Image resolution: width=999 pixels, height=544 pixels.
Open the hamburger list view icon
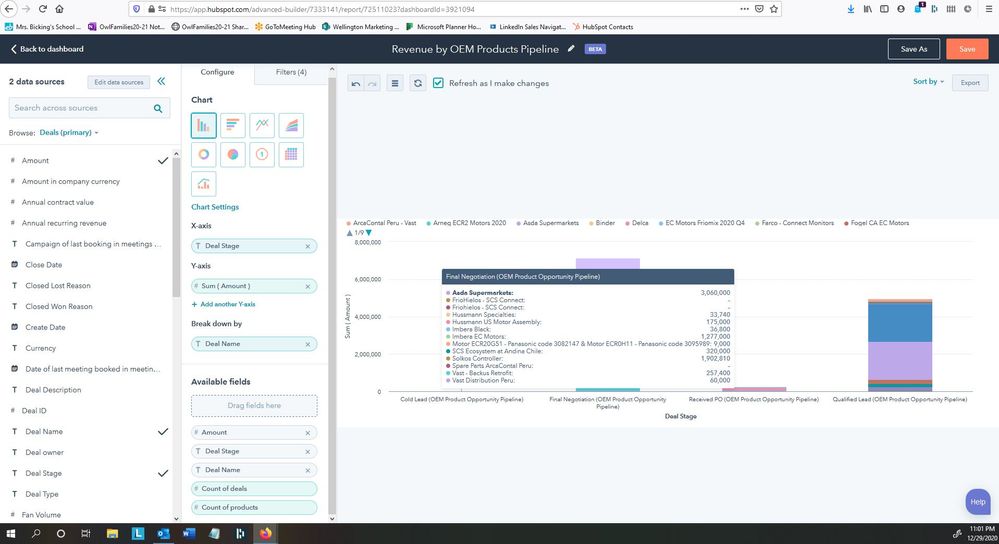click(x=395, y=83)
